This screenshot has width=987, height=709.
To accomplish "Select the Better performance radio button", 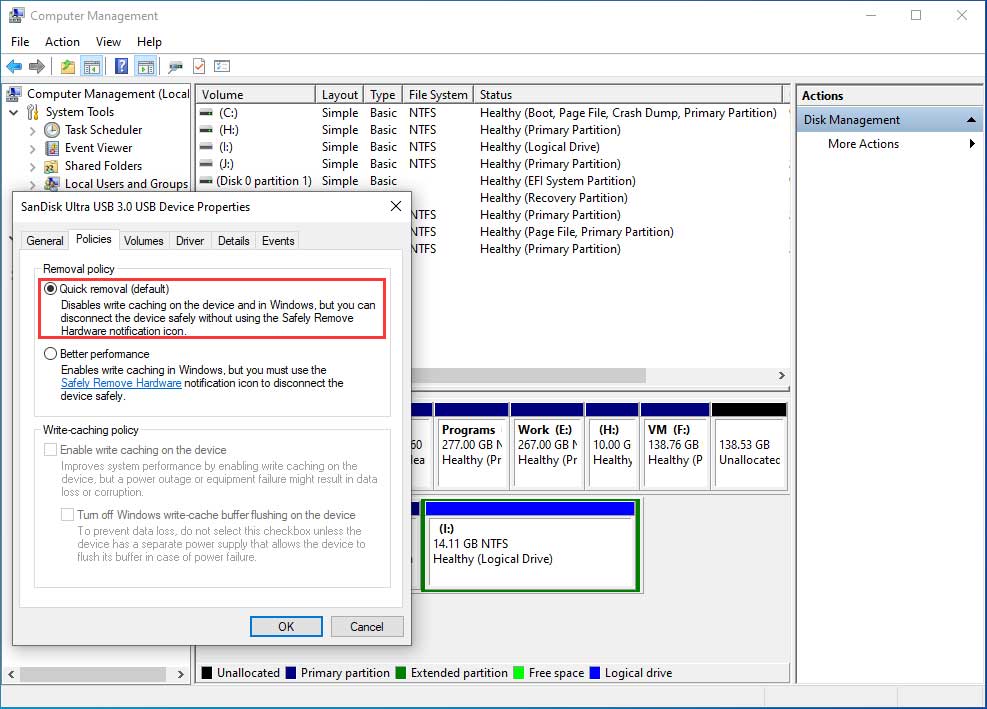I will [x=51, y=353].
